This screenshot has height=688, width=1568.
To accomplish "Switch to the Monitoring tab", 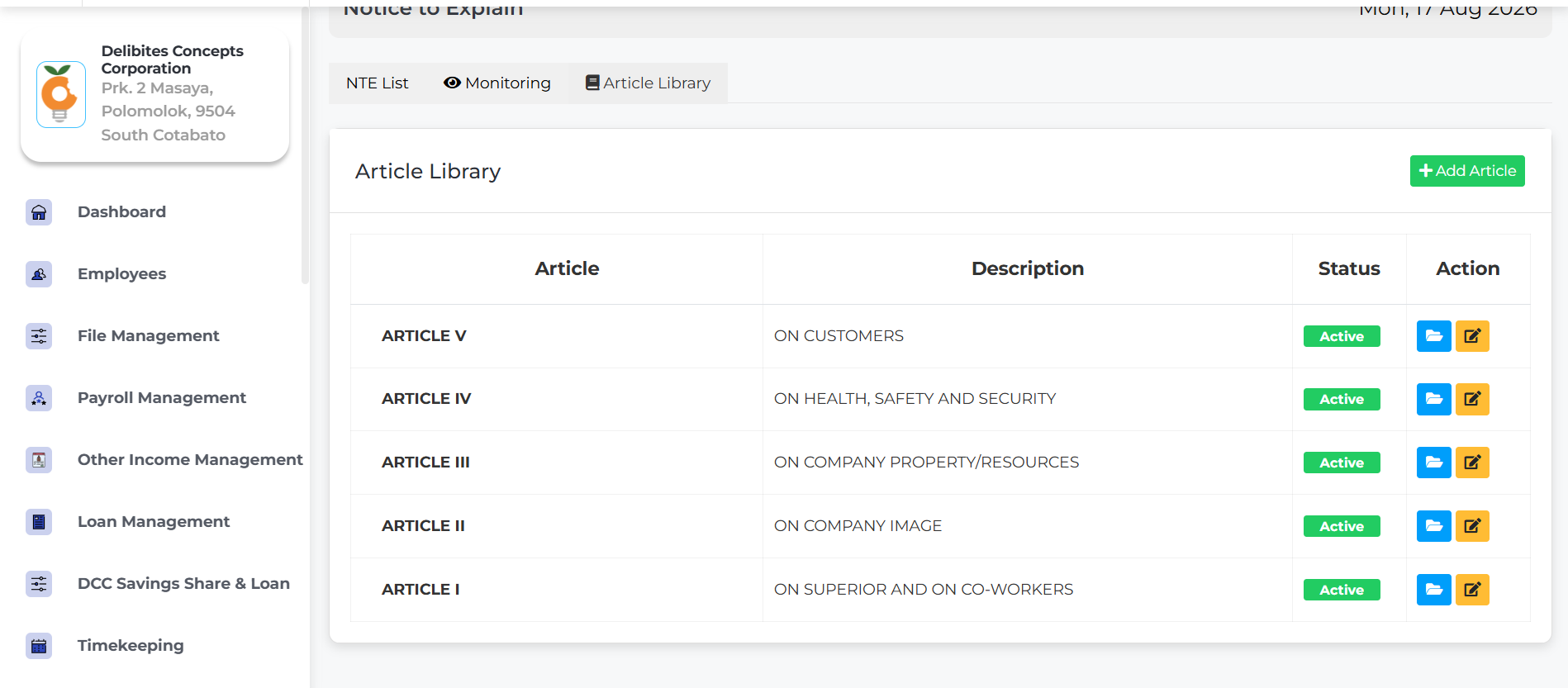I will tap(497, 83).
